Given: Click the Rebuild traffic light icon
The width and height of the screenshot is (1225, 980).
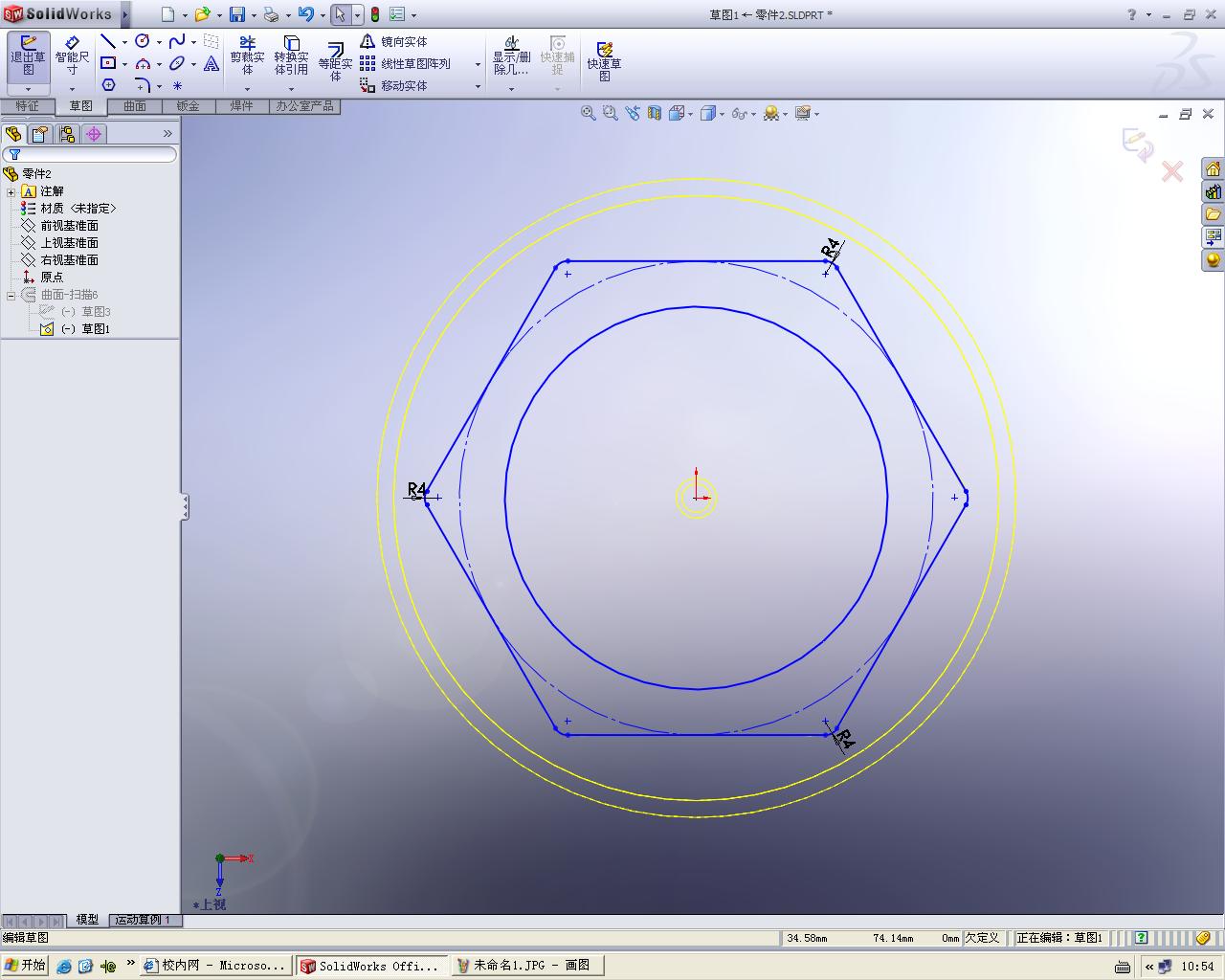Looking at the screenshot, I should (374, 14).
